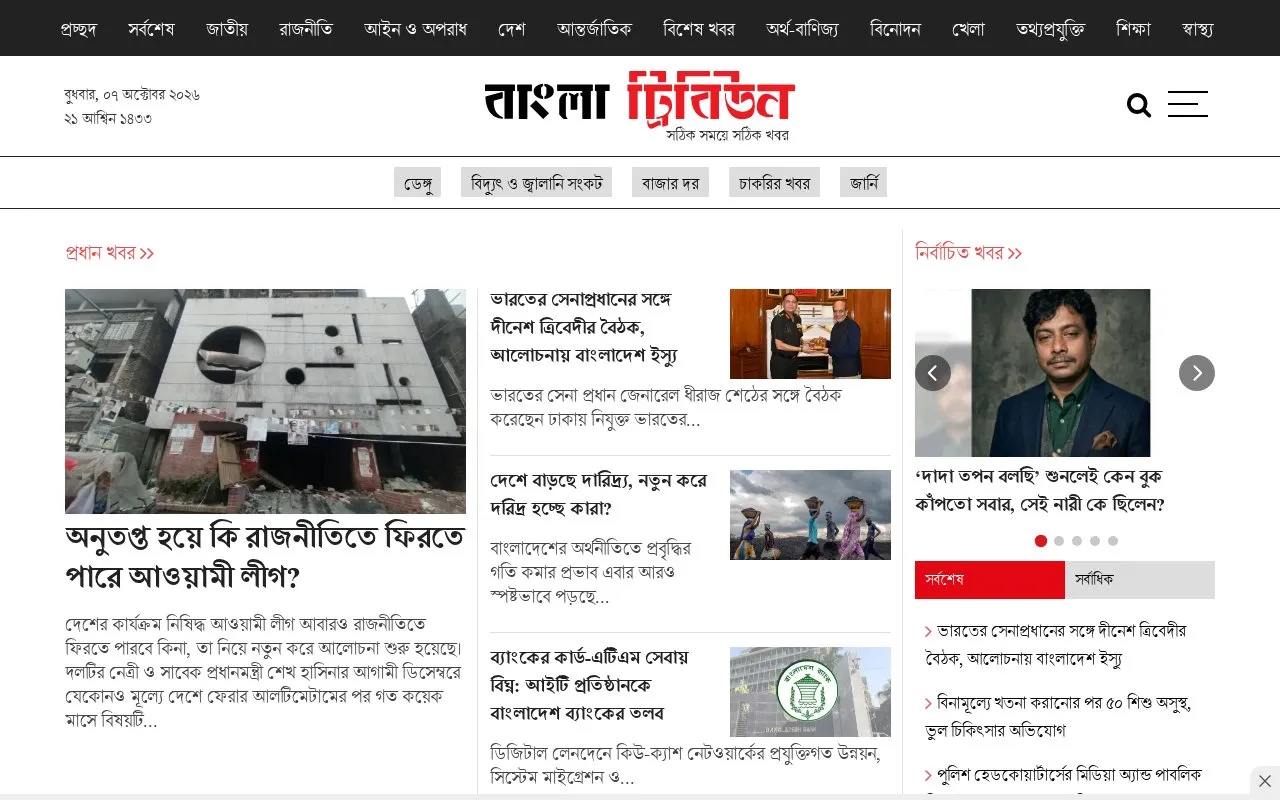The height and width of the screenshot is (800, 1280).
Task: Switch to the সর্বাধিক tab
Action: coord(1140,580)
